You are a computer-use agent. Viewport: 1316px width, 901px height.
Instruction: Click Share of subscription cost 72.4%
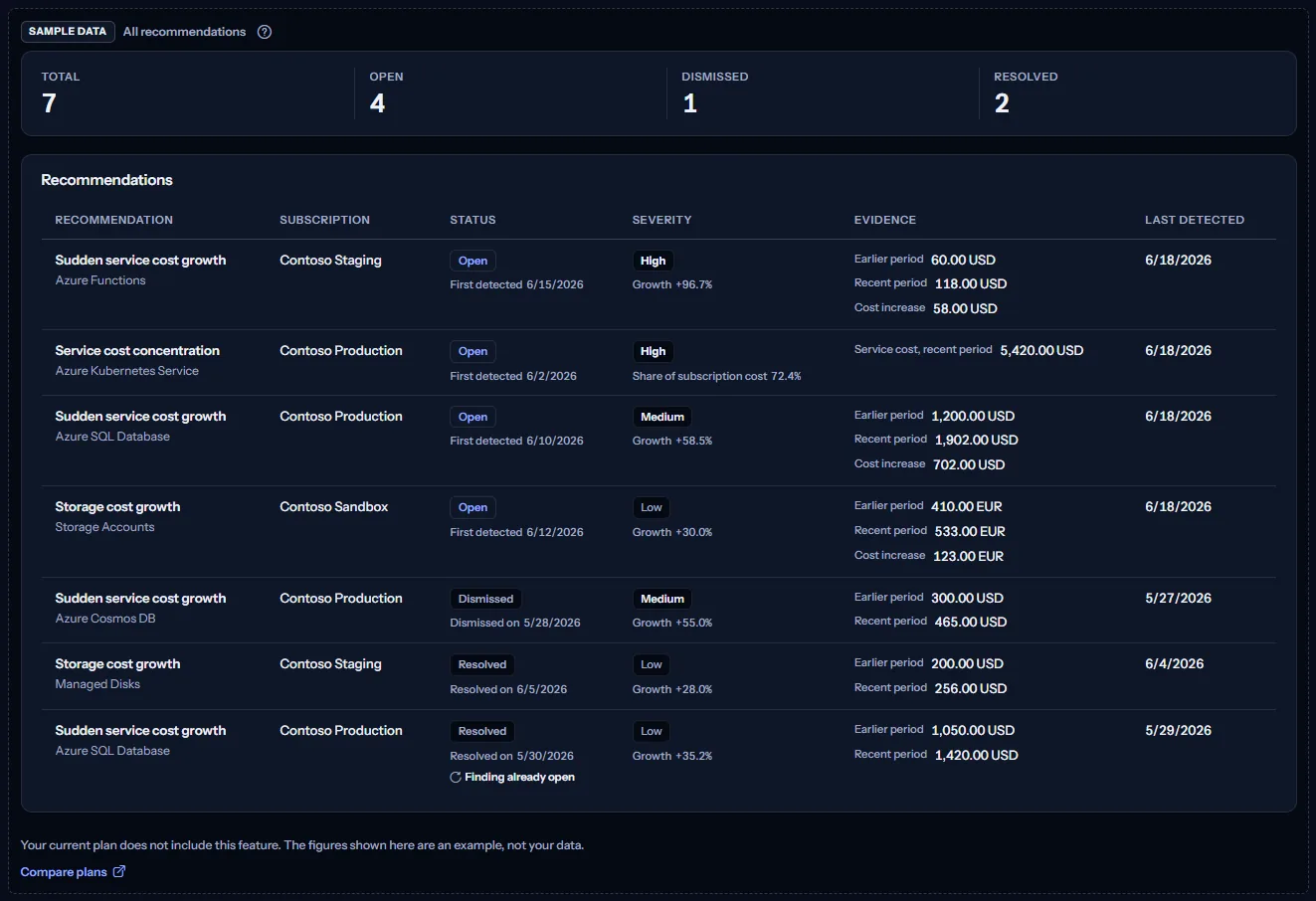[x=716, y=377]
